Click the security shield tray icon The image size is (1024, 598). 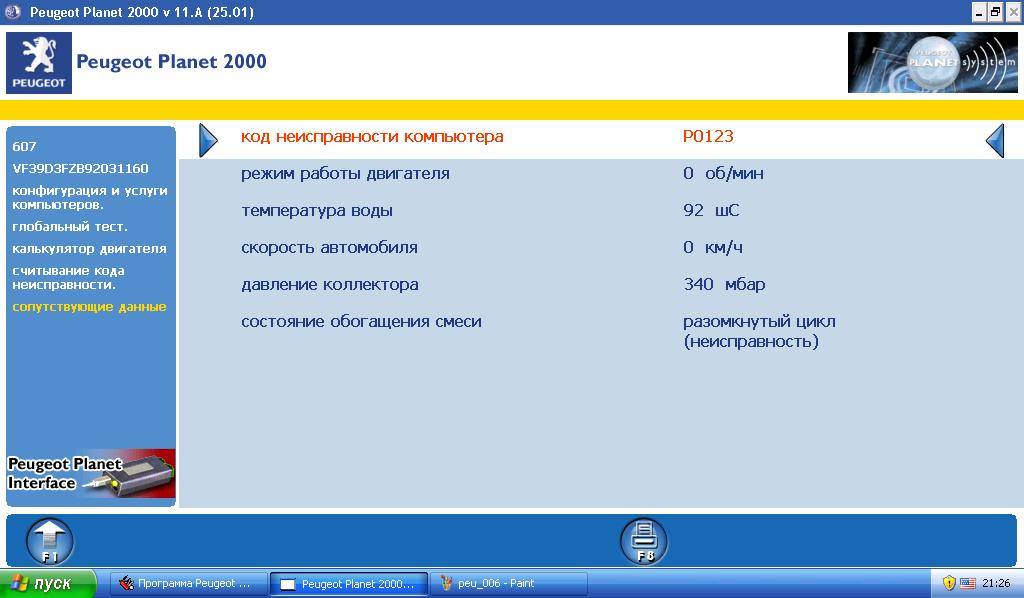(x=949, y=583)
